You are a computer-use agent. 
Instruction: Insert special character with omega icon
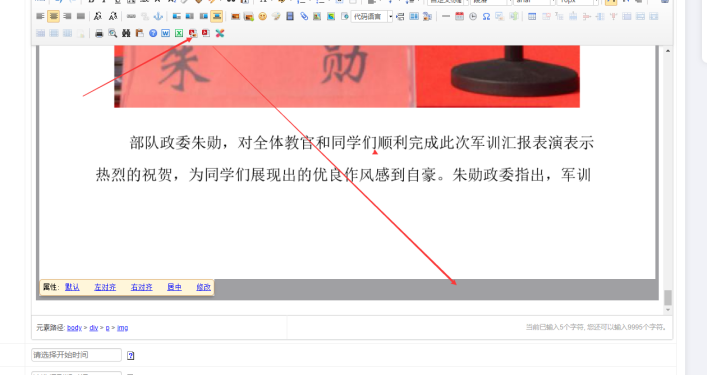click(486, 17)
